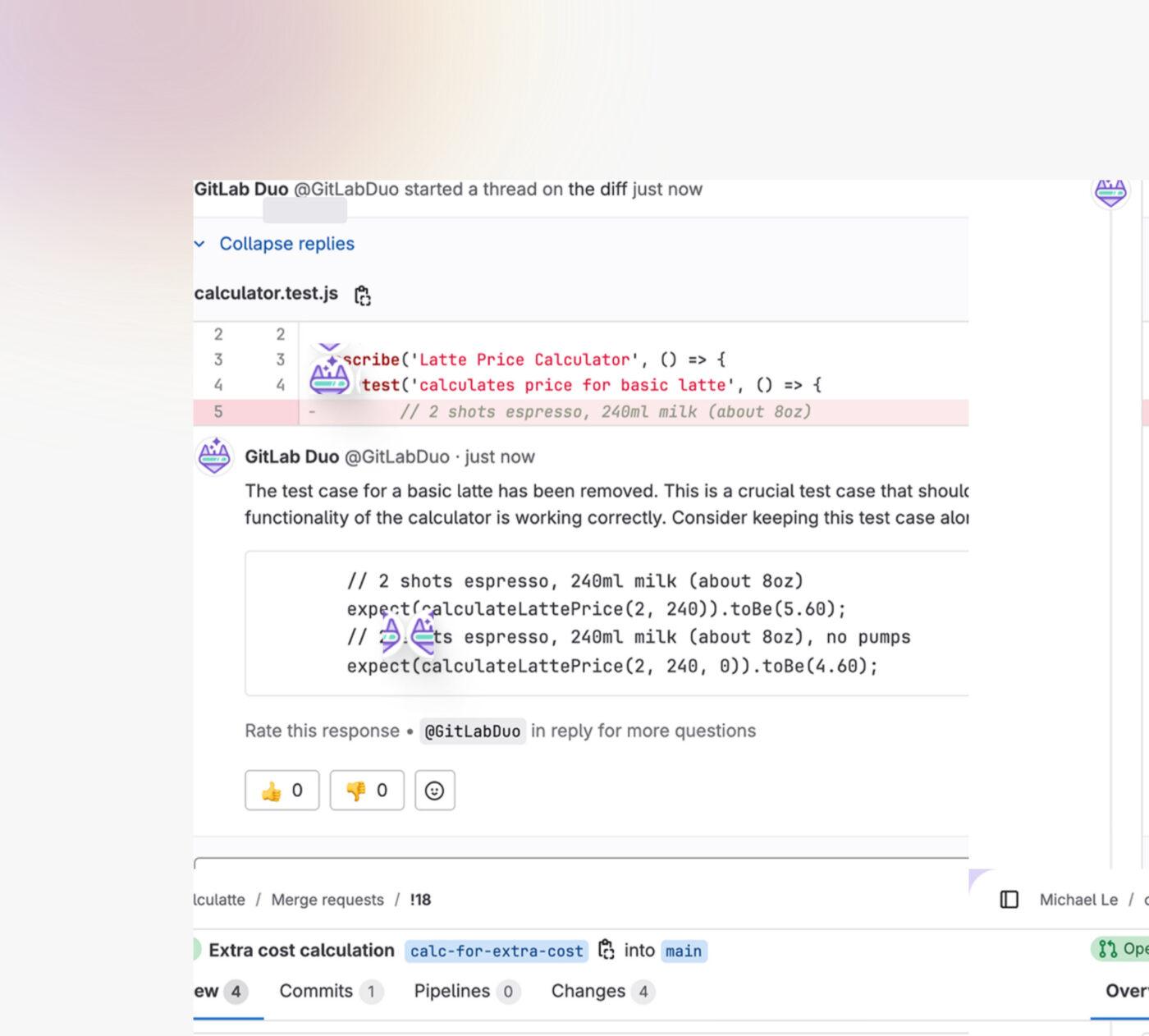Collapse the replies in the Duo thread

coord(286,243)
